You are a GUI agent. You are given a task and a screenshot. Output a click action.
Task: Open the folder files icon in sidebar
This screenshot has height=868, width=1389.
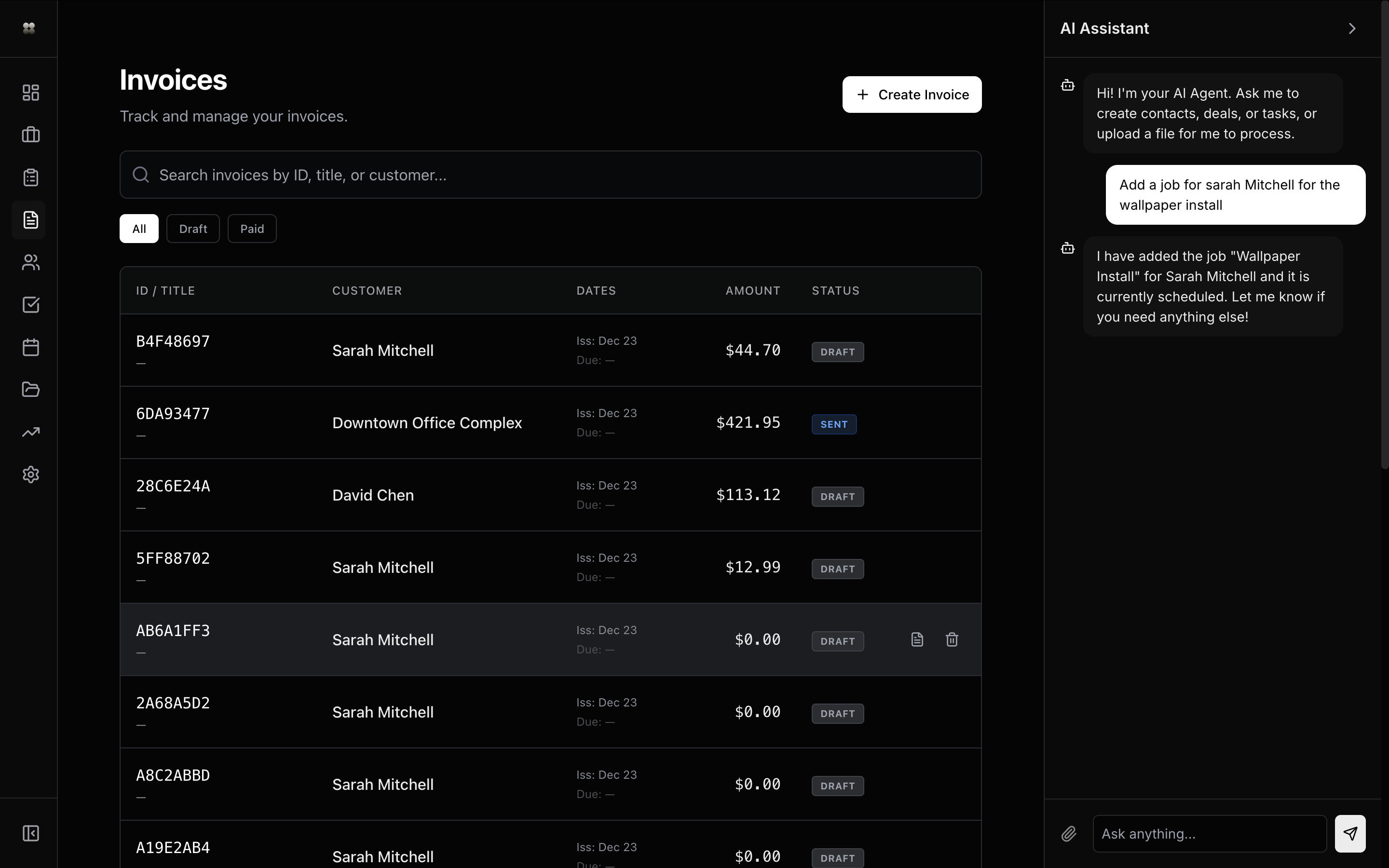click(x=30, y=390)
